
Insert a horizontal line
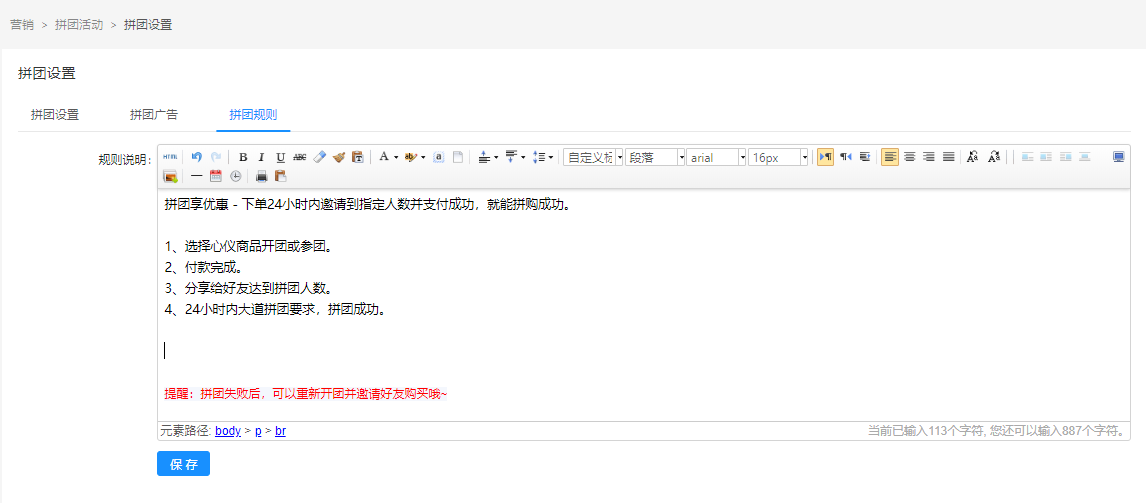coord(197,176)
